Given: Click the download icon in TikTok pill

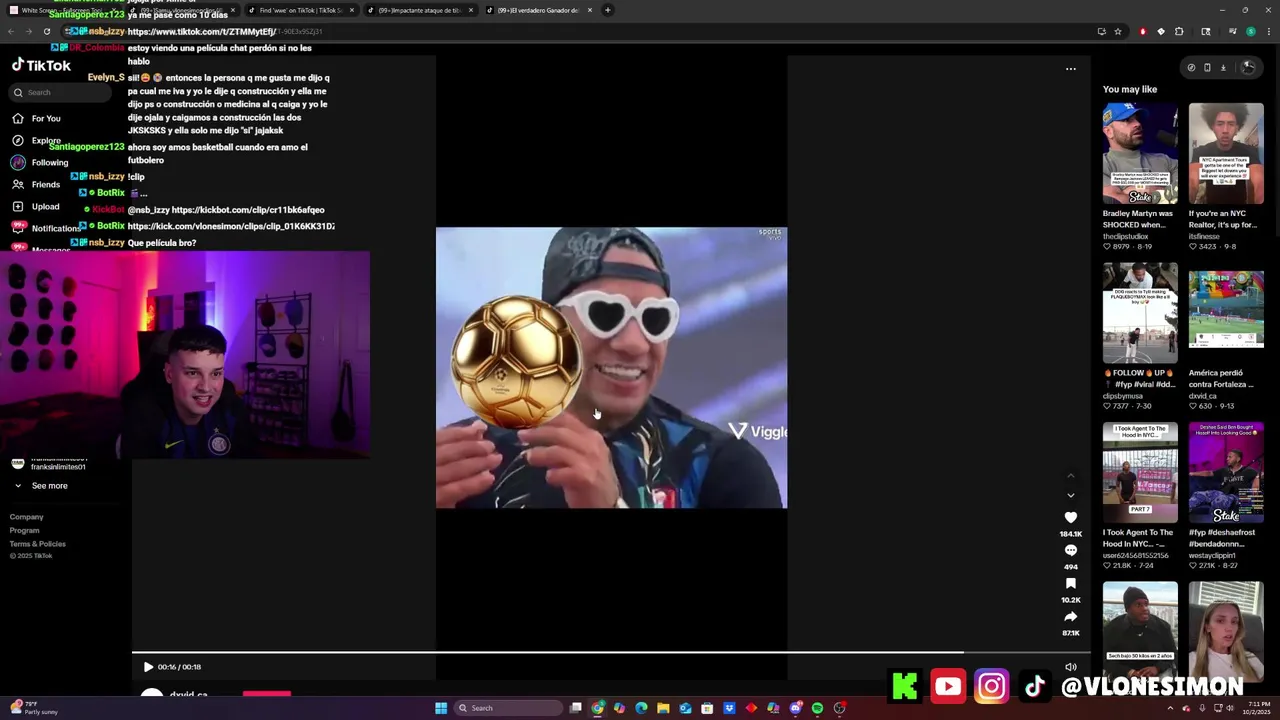Looking at the screenshot, I should (1223, 68).
